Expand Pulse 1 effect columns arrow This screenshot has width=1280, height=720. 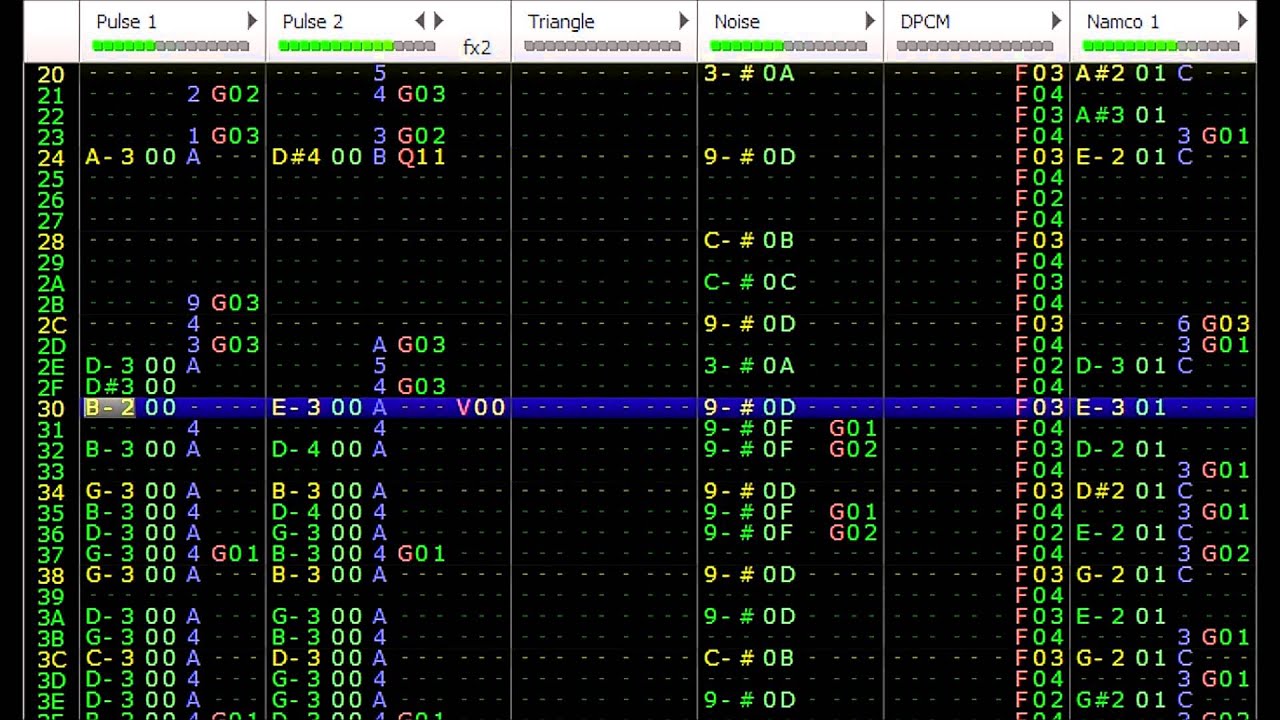pyautogui.click(x=252, y=21)
